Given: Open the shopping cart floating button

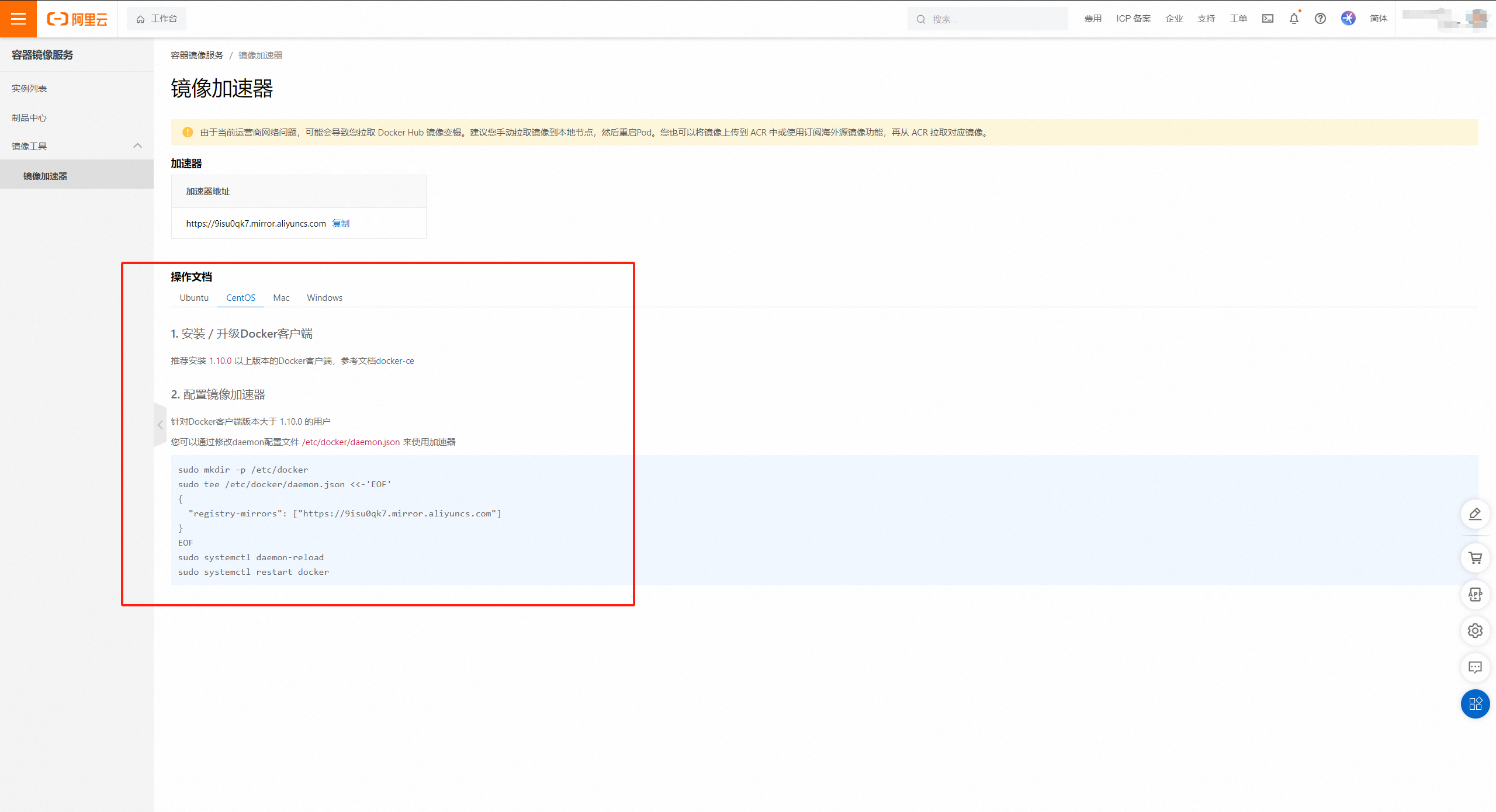Looking at the screenshot, I should pyautogui.click(x=1475, y=558).
